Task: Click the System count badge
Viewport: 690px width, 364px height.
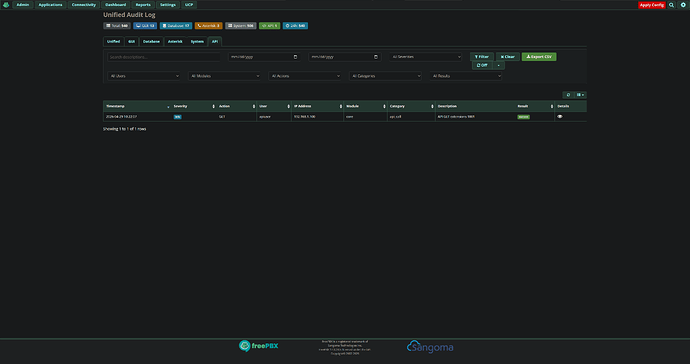Action: 241,26
